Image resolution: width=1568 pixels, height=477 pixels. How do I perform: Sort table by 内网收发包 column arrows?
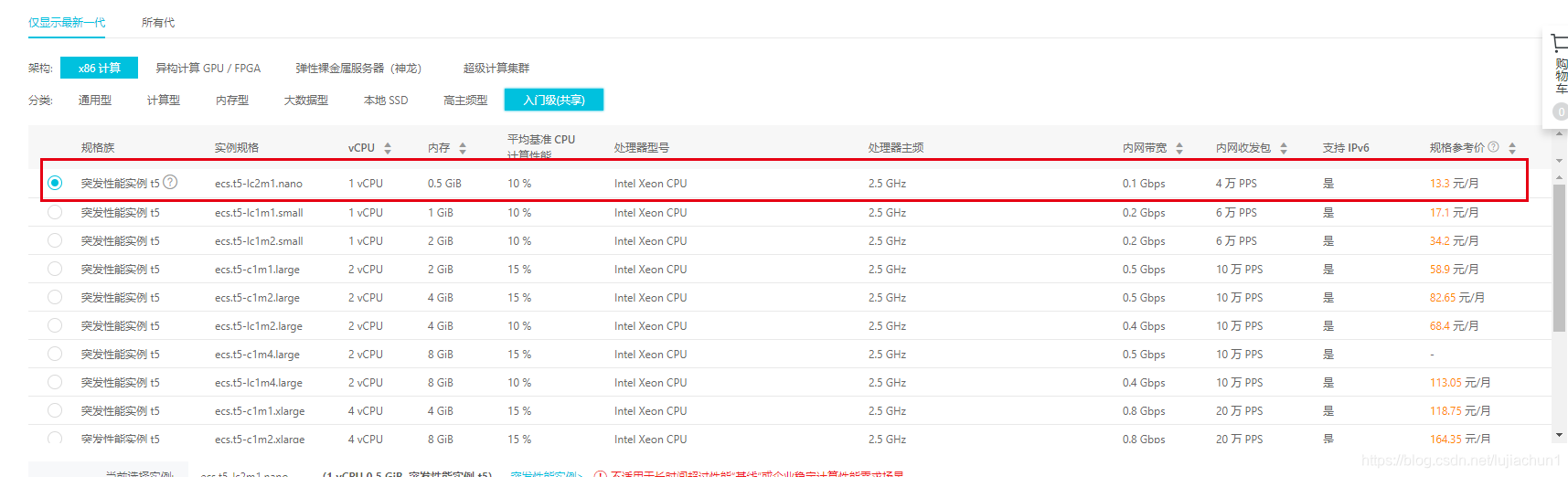1284,148
